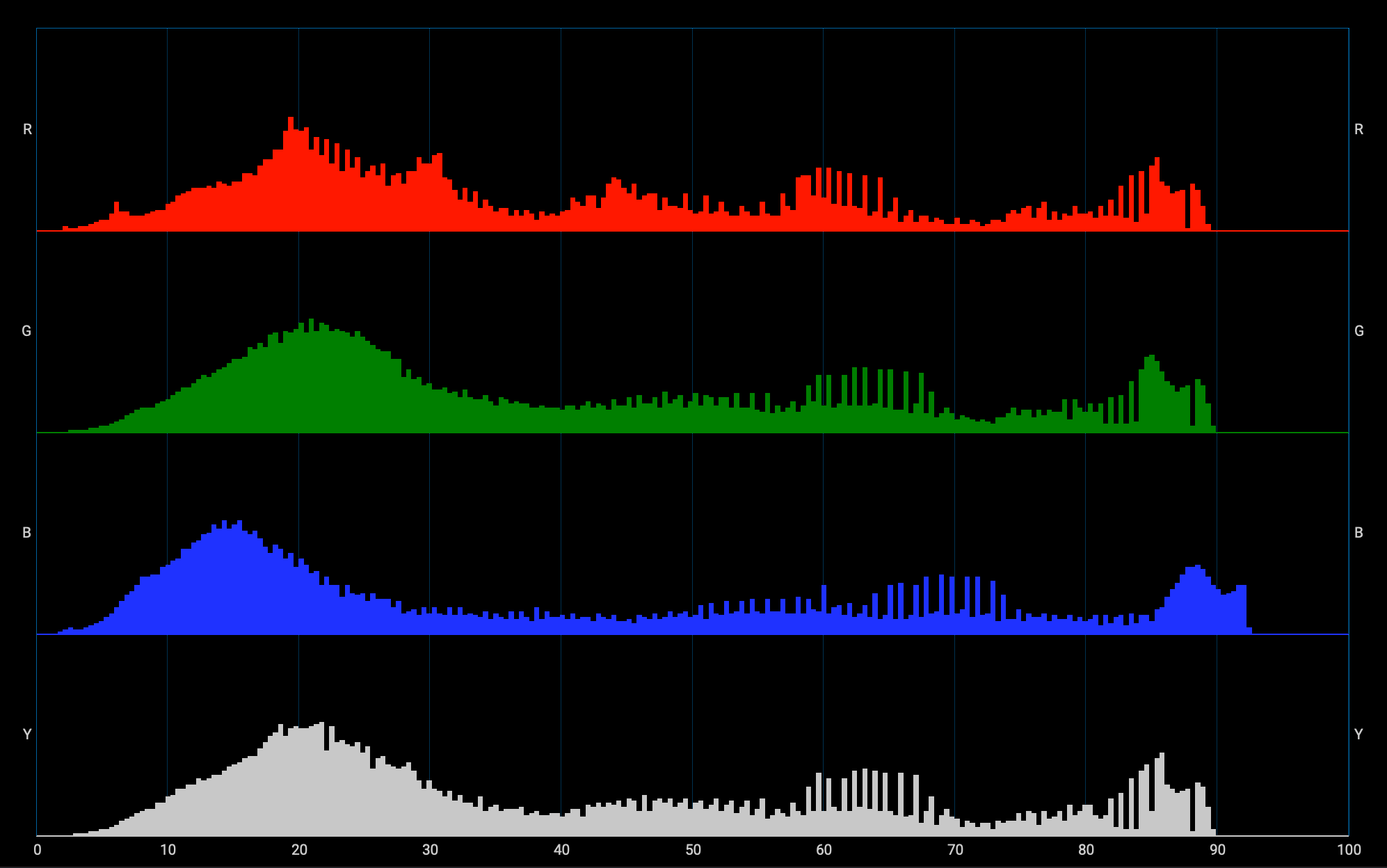Select the Y channel label on the right side
The height and width of the screenshot is (868, 1387).
tap(1357, 732)
